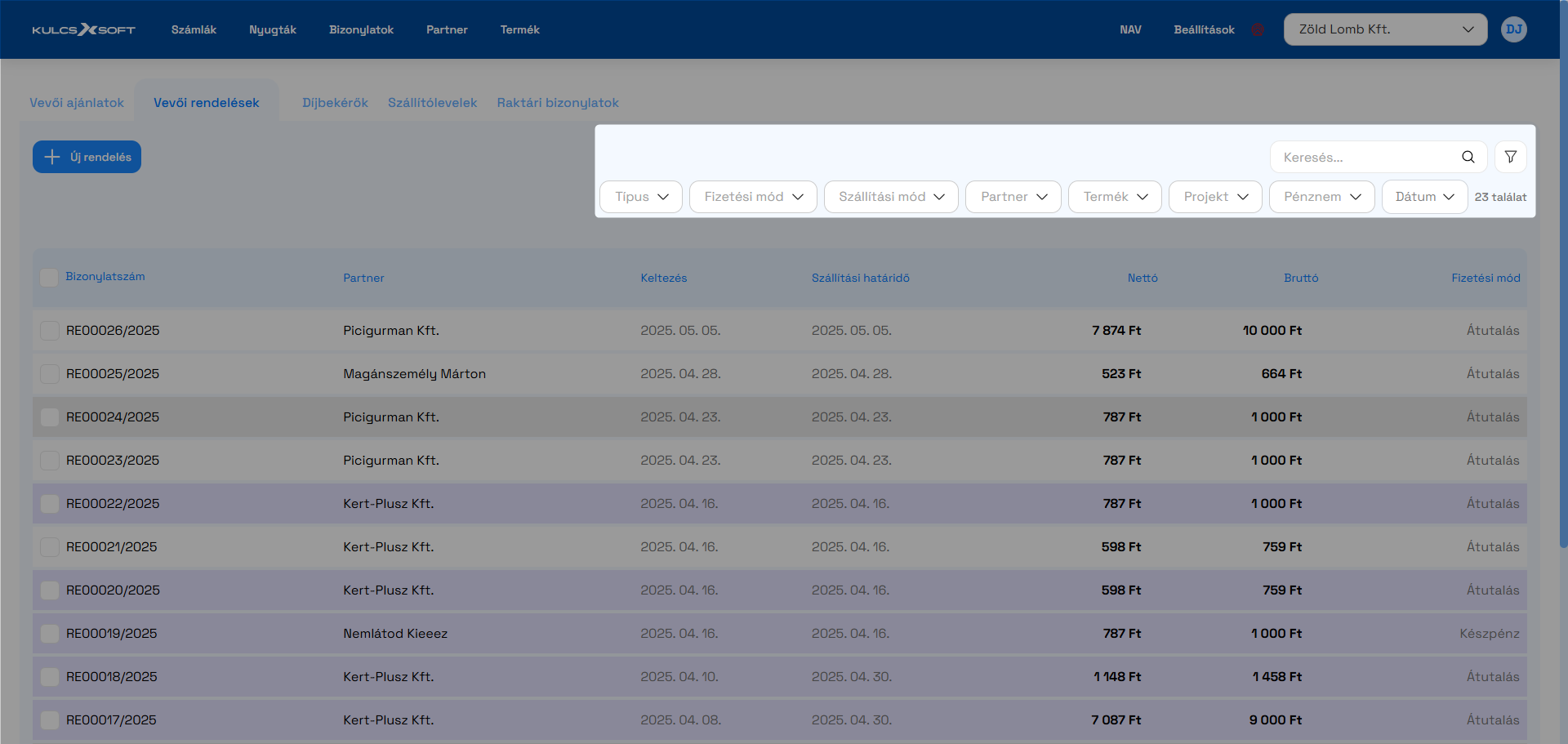Check the box for order RE00026/2025

pos(49,331)
